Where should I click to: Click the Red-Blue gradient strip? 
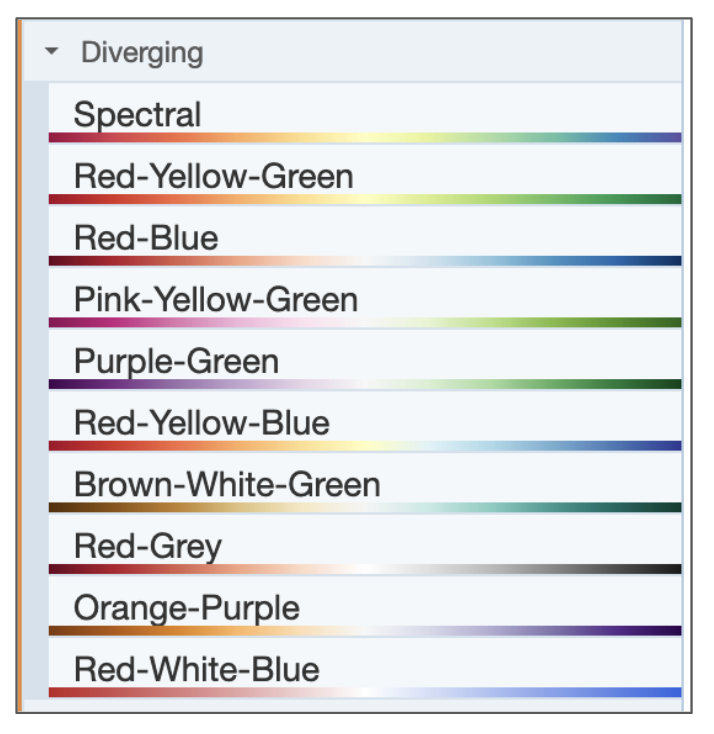coord(364,261)
